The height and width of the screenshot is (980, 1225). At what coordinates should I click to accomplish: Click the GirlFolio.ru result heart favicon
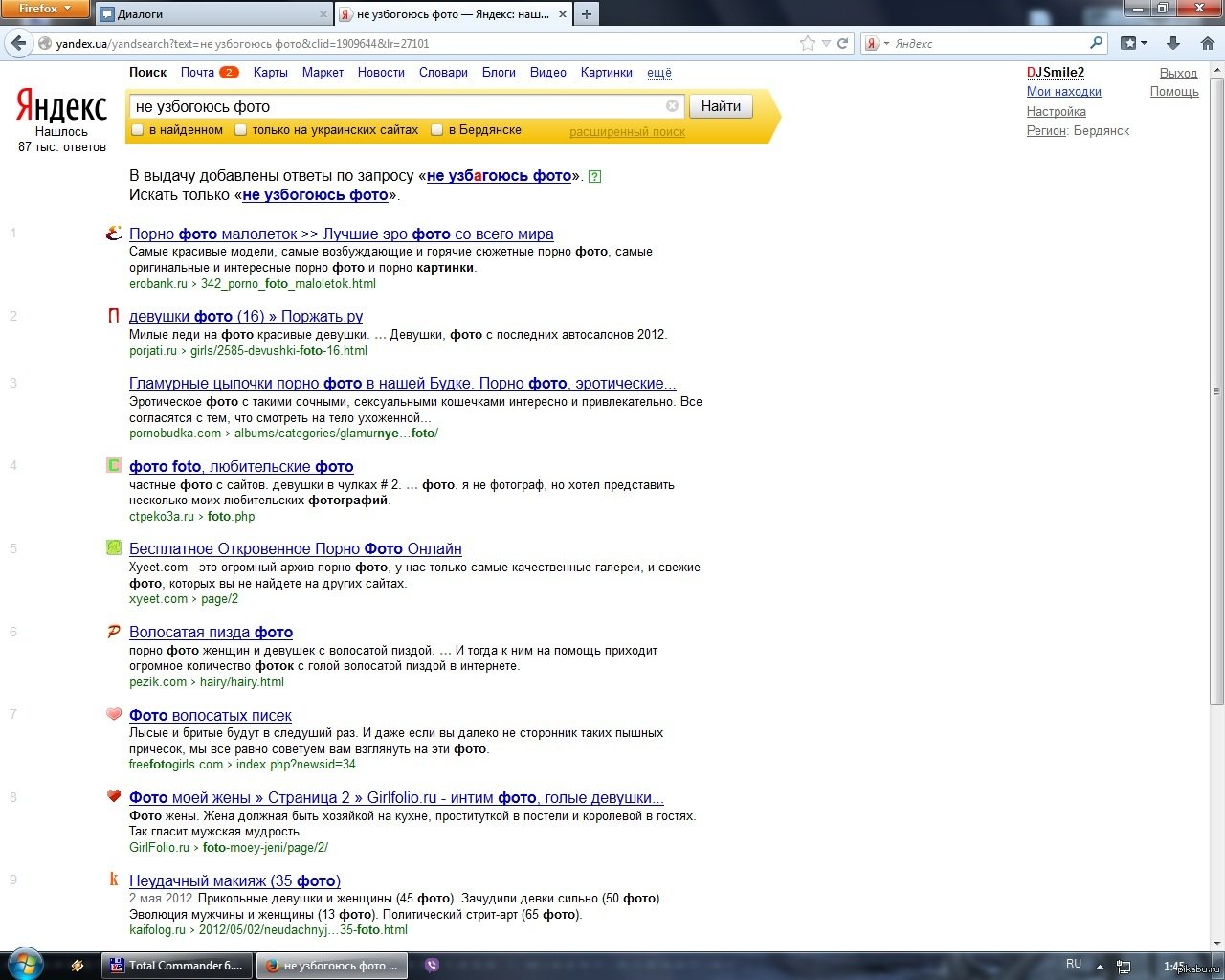(114, 796)
